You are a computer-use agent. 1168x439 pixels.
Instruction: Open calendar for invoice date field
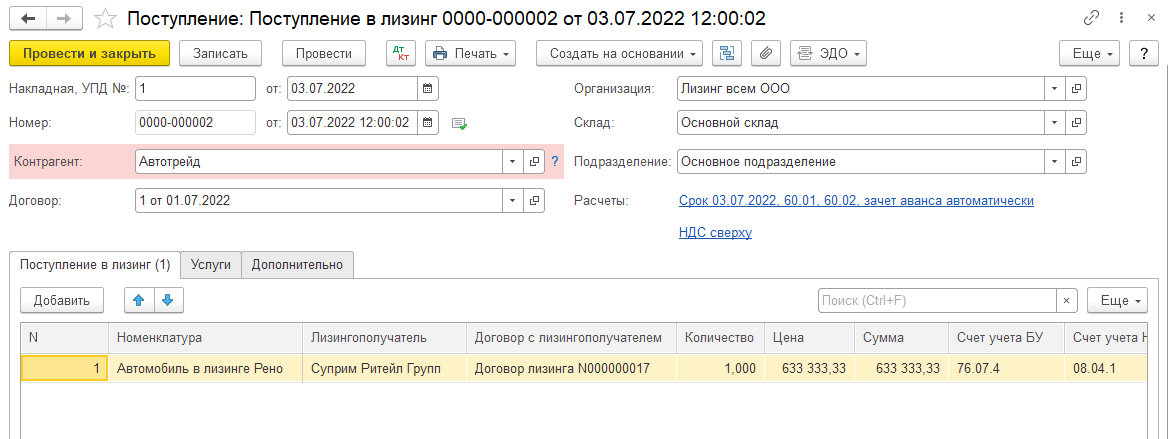coord(427,89)
